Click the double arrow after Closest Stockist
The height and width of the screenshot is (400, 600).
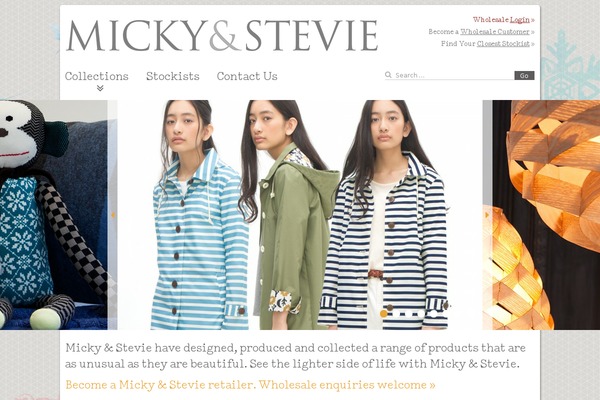533,44
